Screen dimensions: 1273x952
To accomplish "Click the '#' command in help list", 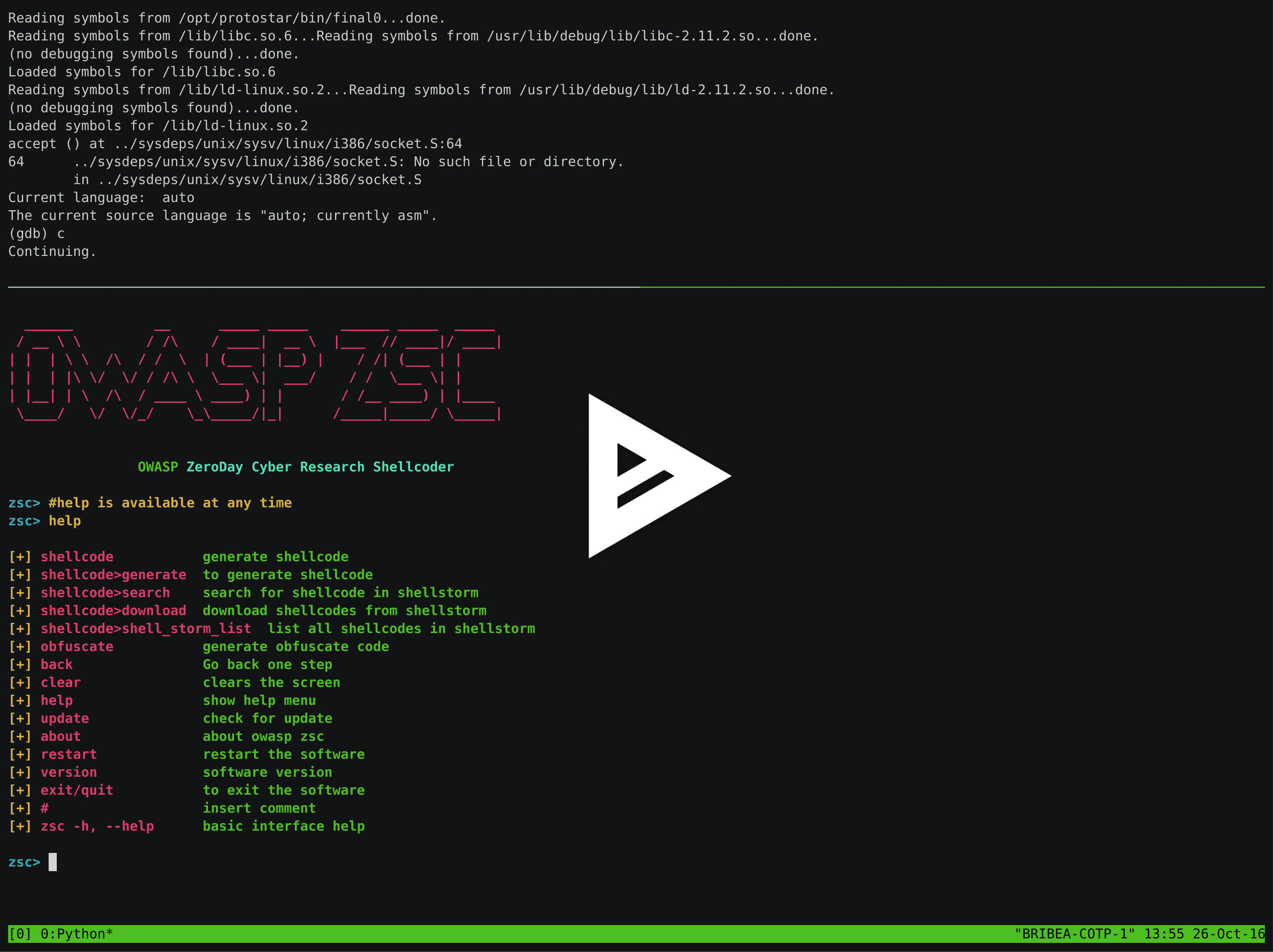I will pyautogui.click(x=44, y=808).
